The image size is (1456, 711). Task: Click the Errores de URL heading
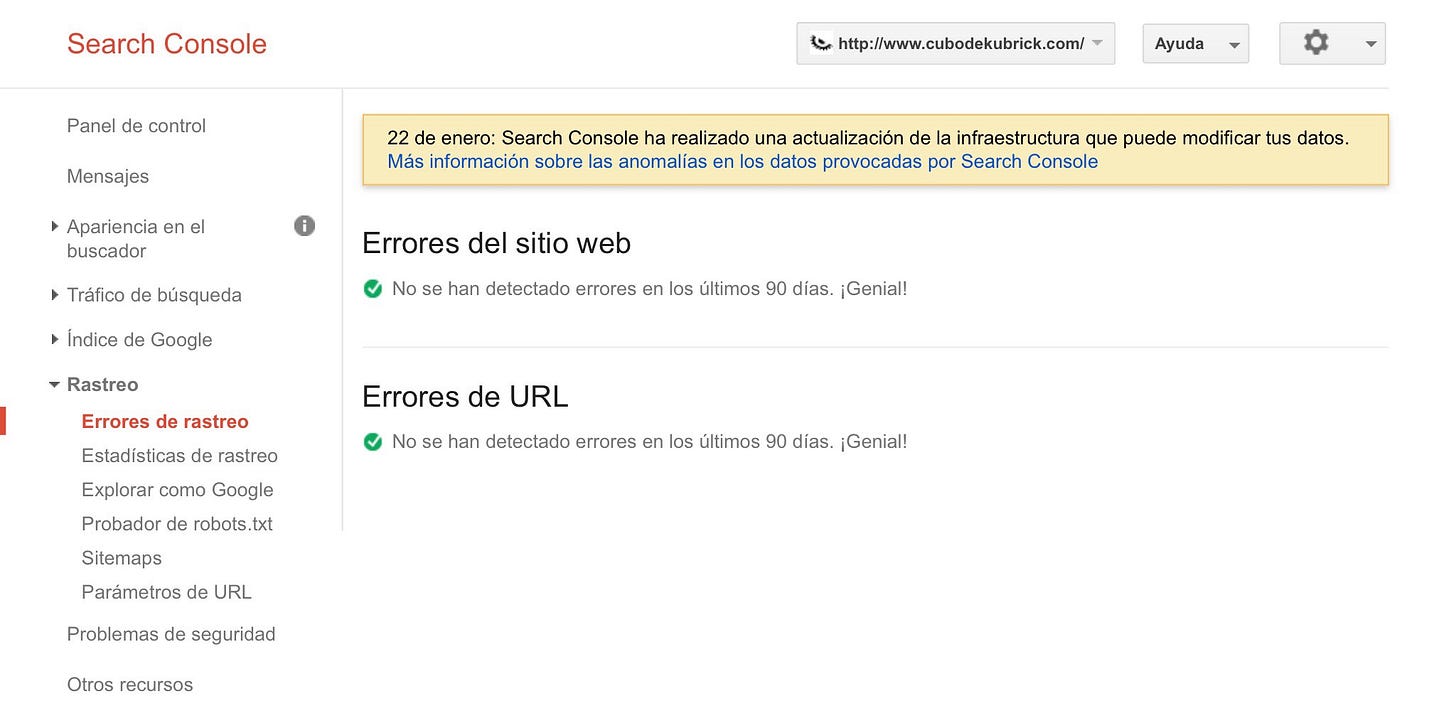pos(465,396)
